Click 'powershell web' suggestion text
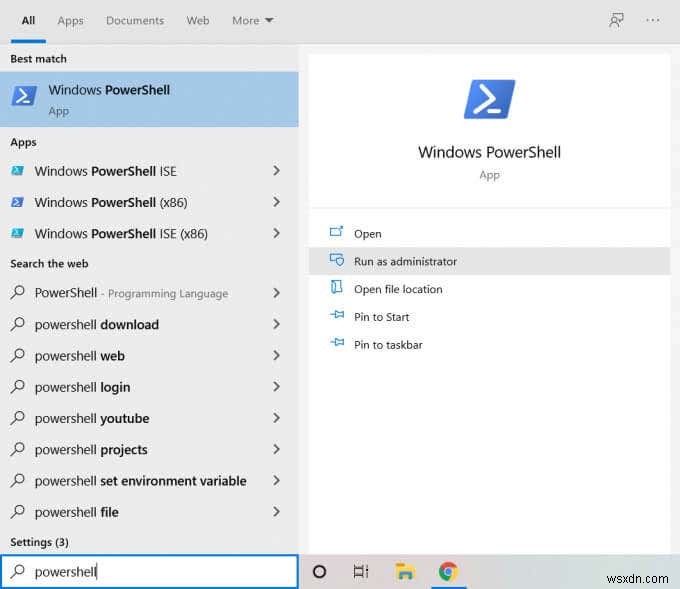 click(80, 356)
